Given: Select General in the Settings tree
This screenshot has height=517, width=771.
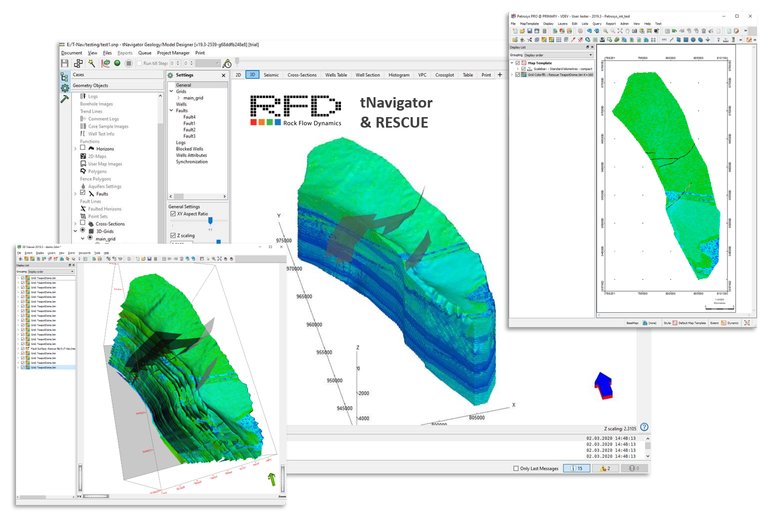Looking at the screenshot, I should (x=183, y=85).
